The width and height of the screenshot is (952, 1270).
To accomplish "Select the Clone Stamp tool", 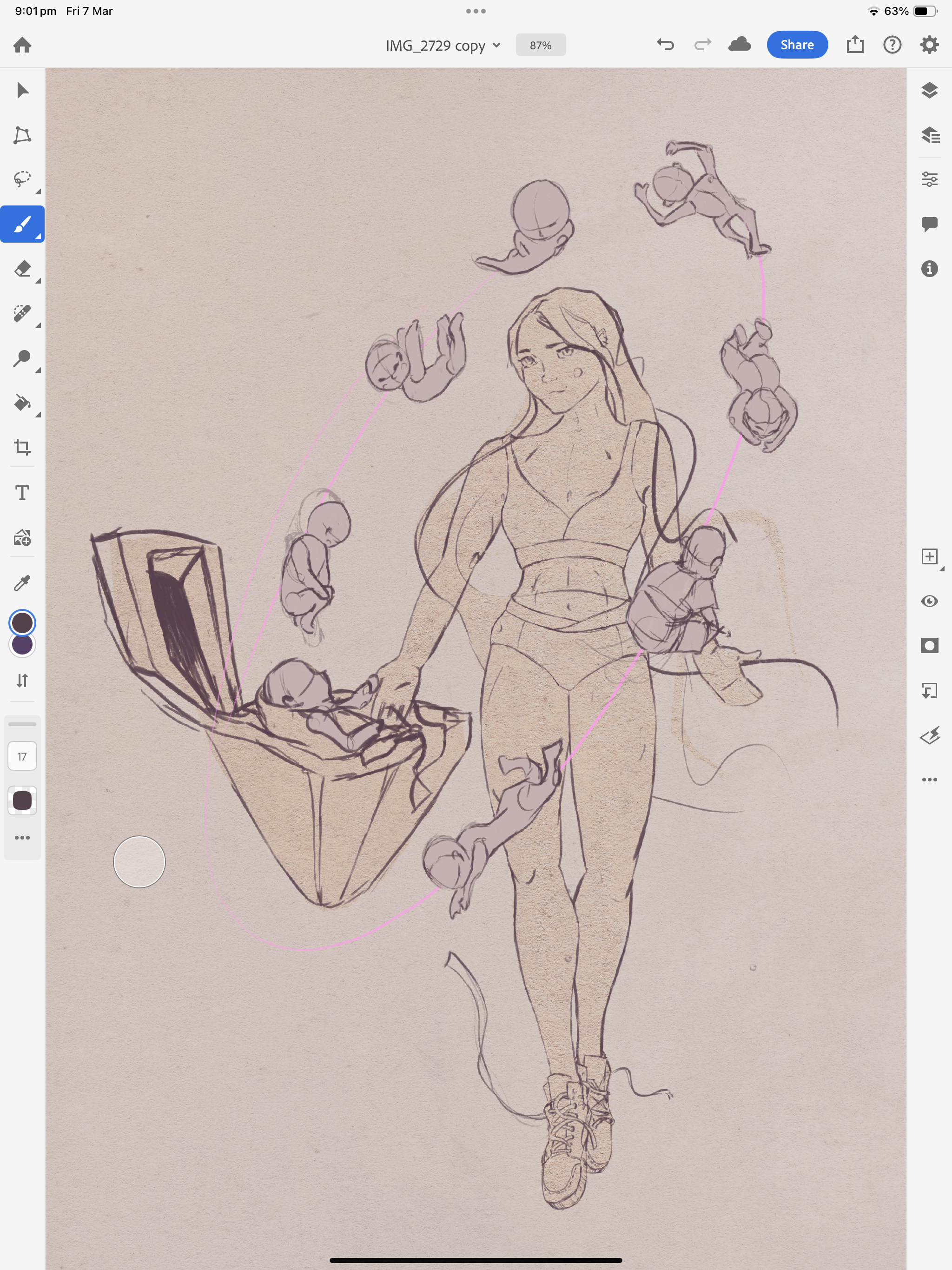I will pos(22,358).
